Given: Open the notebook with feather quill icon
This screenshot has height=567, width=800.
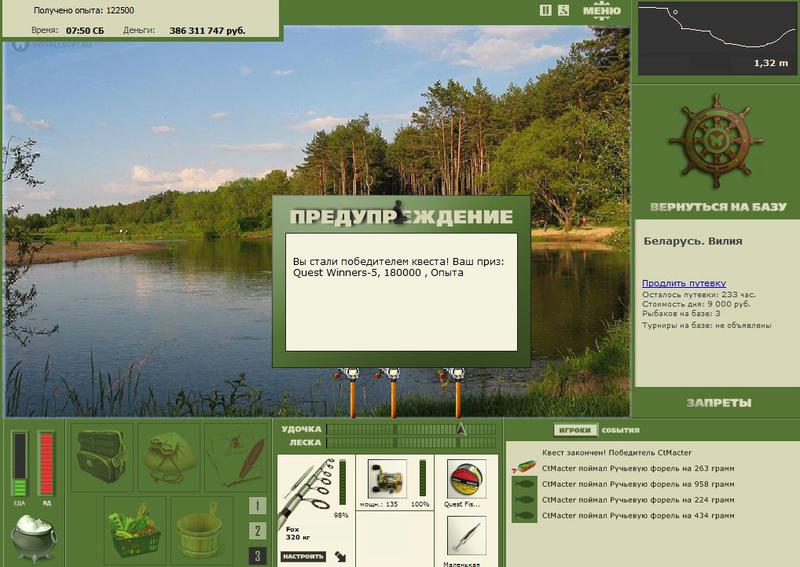Looking at the screenshot, I should pyautogui.click(x=236, y=457).
